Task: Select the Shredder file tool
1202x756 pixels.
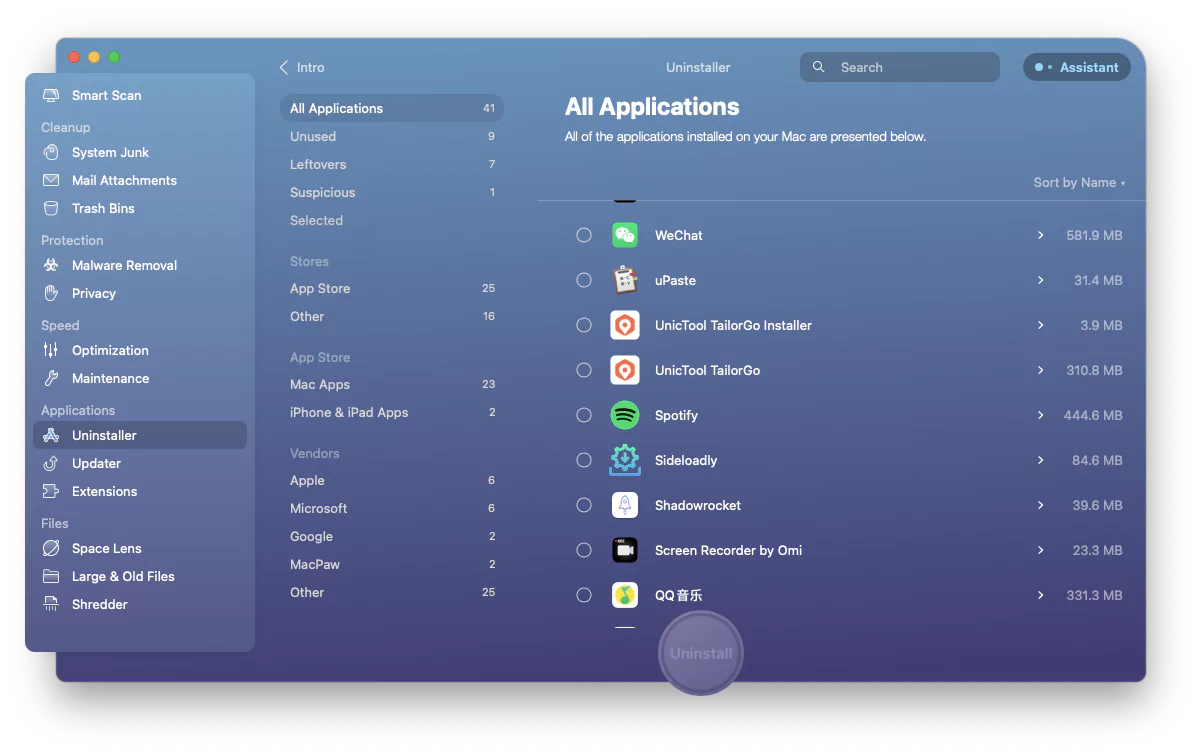Action: point(97,604)
